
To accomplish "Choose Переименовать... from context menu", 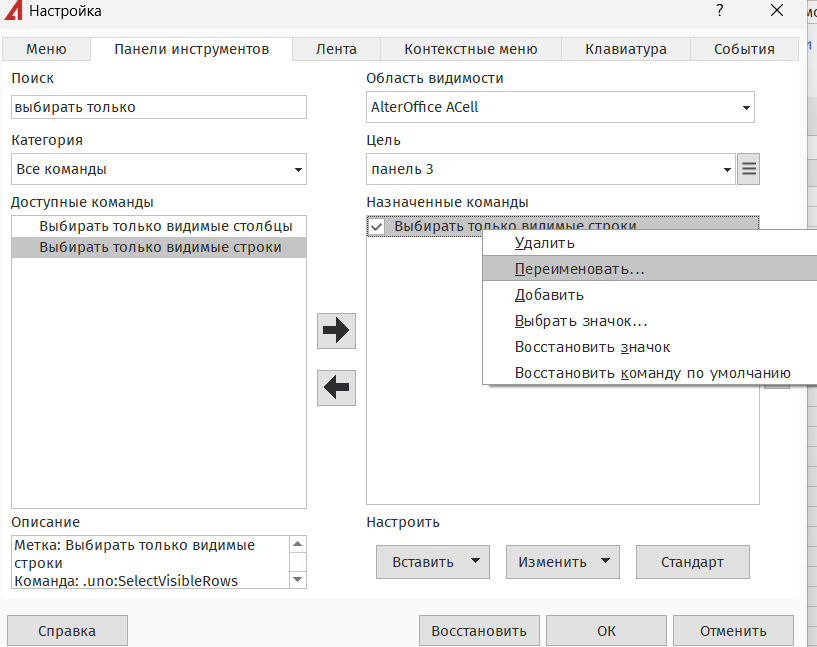I will (579, 269).
